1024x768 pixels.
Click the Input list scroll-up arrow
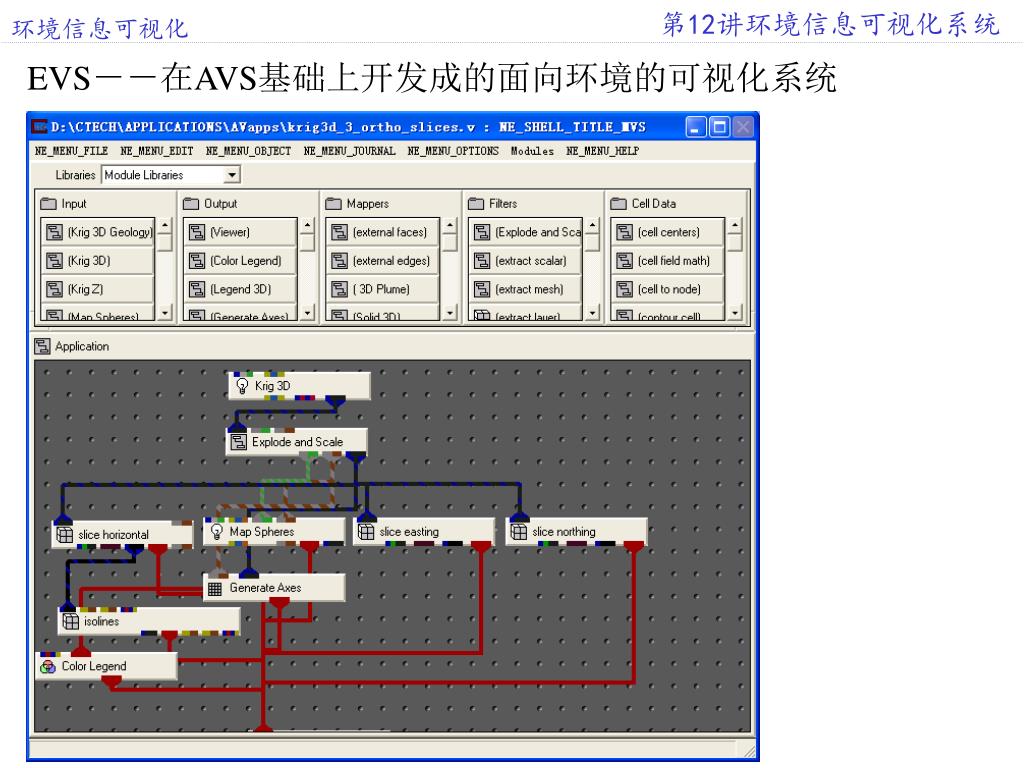click(165, 226)
